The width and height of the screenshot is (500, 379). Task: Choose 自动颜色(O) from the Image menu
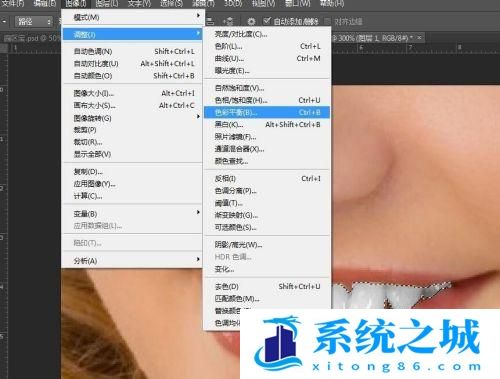(x=132, y=76)
